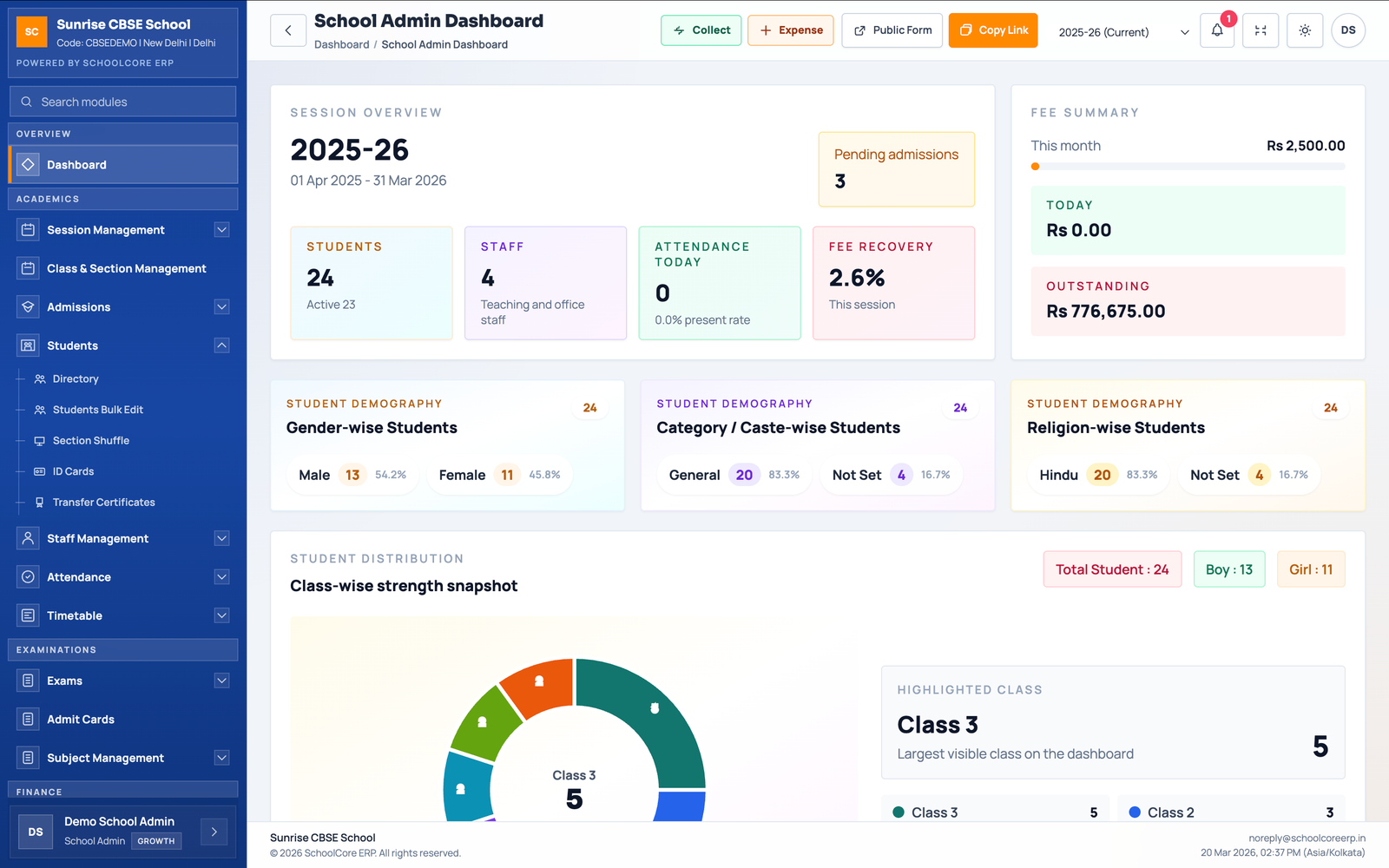Viewport: 1389px width, 868px height.
Task: Open the notification bell icon
Action: click(x=1217, y=30)
